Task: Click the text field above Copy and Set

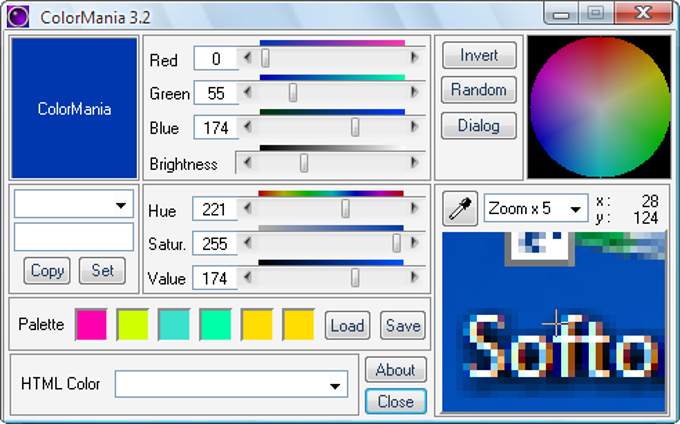Action: (74, 237)
